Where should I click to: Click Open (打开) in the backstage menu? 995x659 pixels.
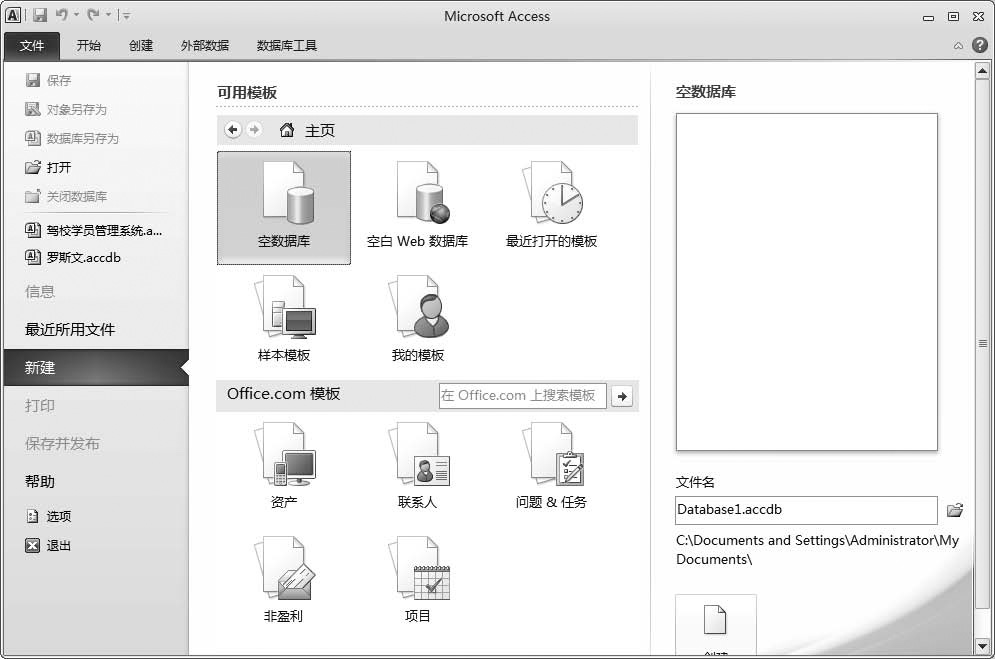(48, 167)
